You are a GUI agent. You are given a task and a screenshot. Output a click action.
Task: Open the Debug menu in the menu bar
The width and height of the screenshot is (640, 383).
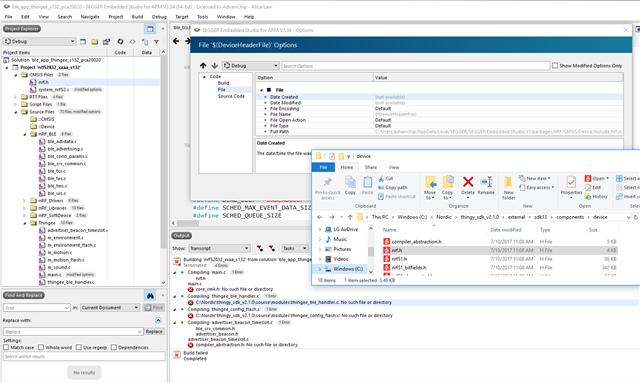click(x=159, y=17)
